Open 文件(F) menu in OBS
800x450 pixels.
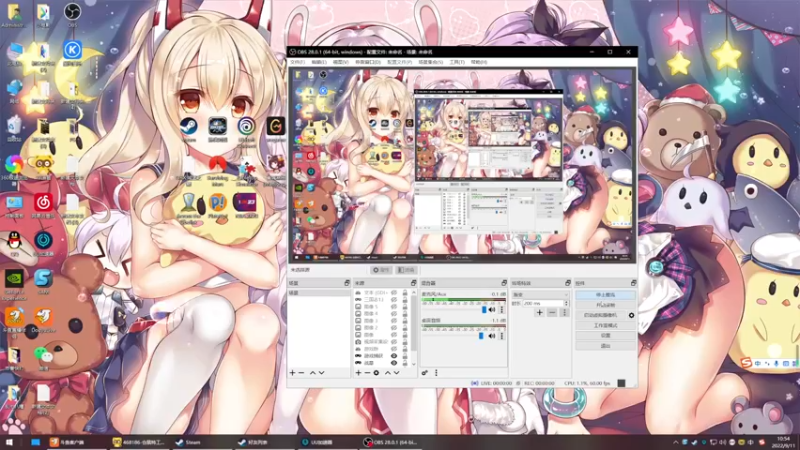pos(297,62)
